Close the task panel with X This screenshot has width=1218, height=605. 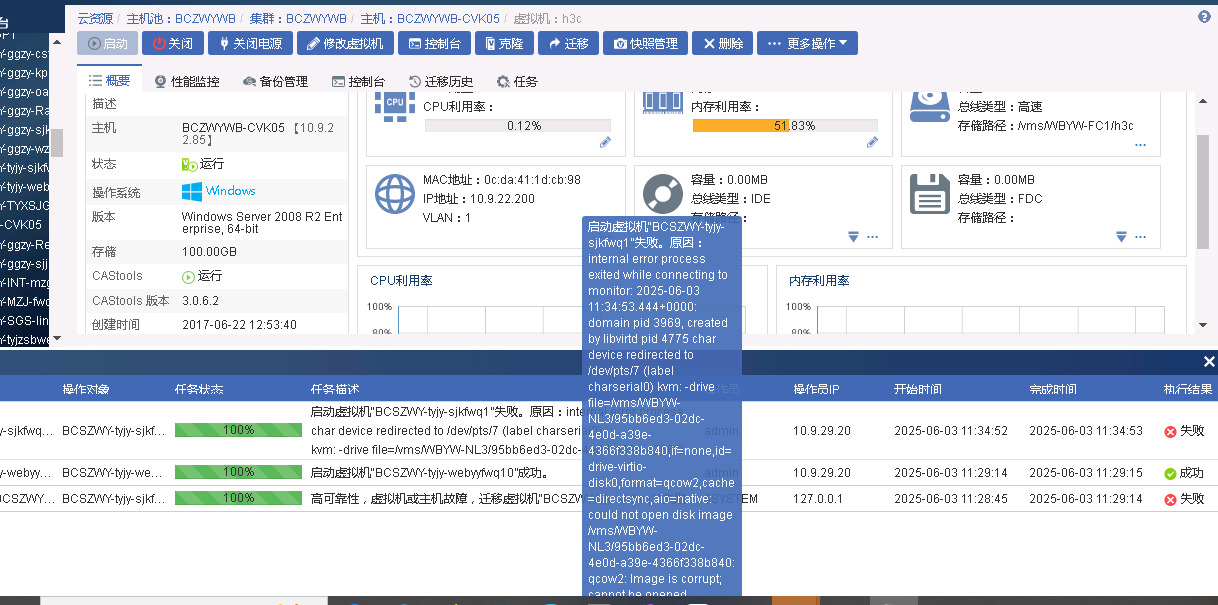point(1208,362)
